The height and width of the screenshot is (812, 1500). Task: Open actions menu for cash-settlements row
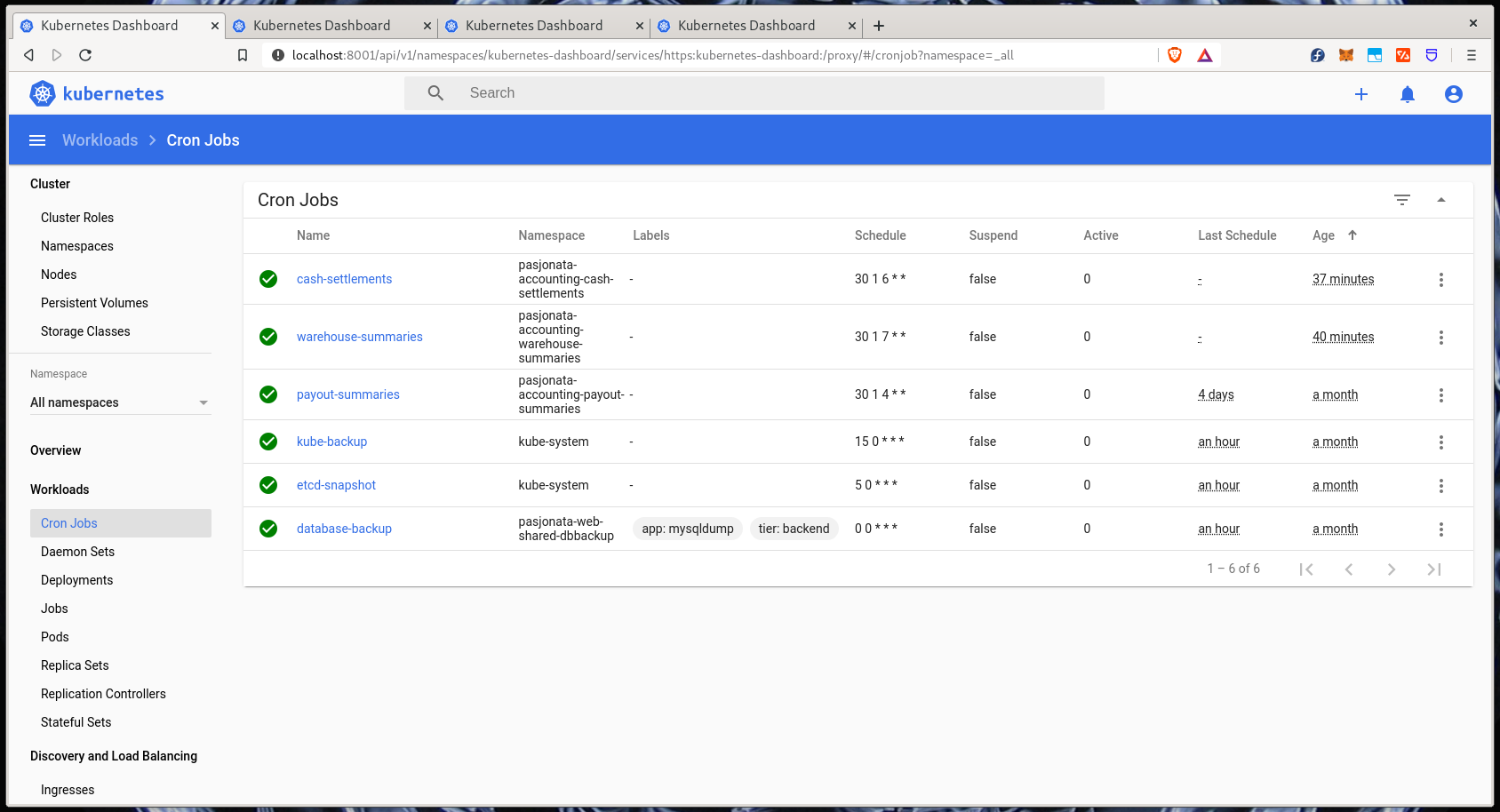click(x=1441, y=280)
